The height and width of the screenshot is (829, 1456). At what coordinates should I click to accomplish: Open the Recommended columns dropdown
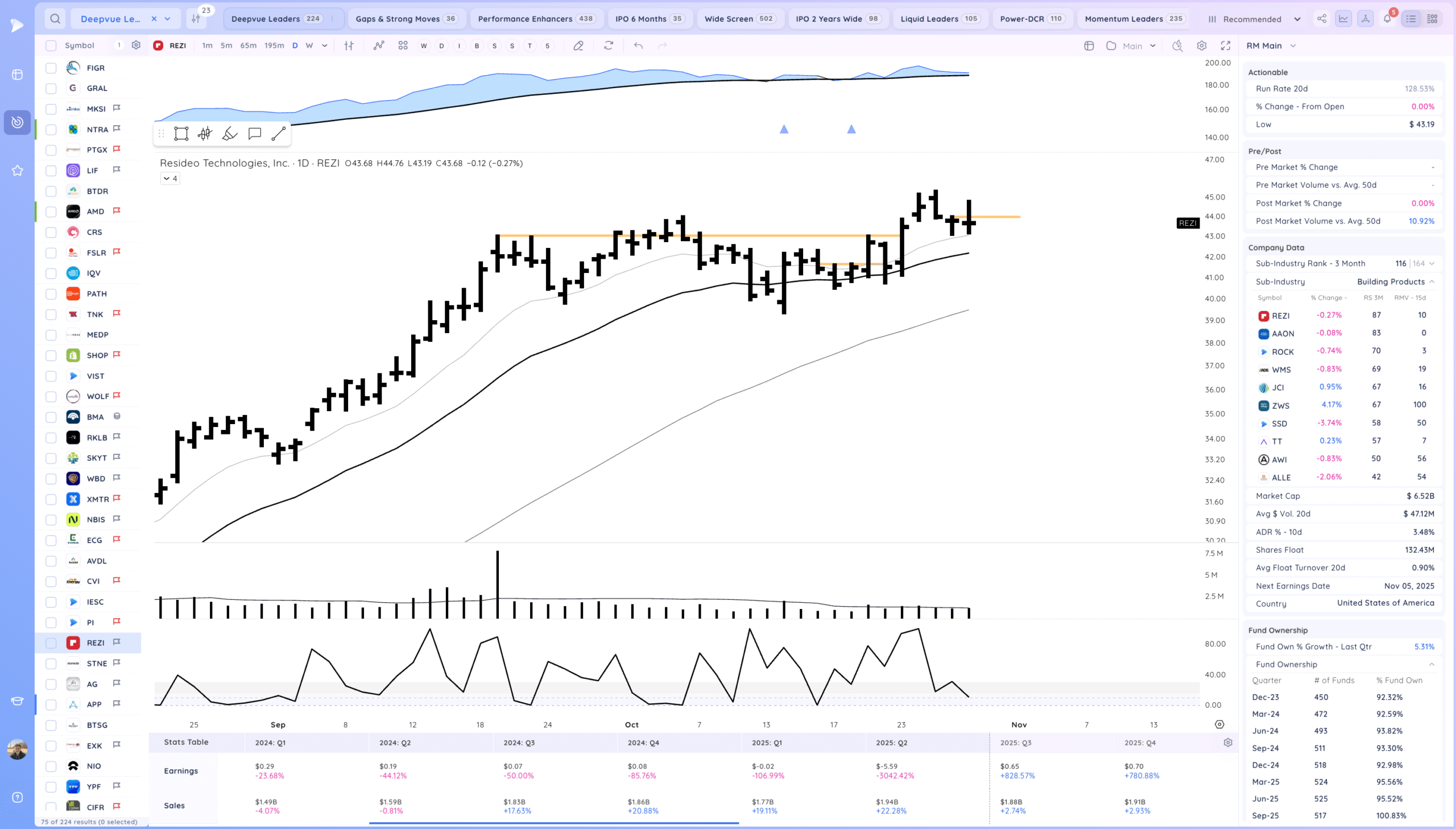click(x=1254, y=19)
